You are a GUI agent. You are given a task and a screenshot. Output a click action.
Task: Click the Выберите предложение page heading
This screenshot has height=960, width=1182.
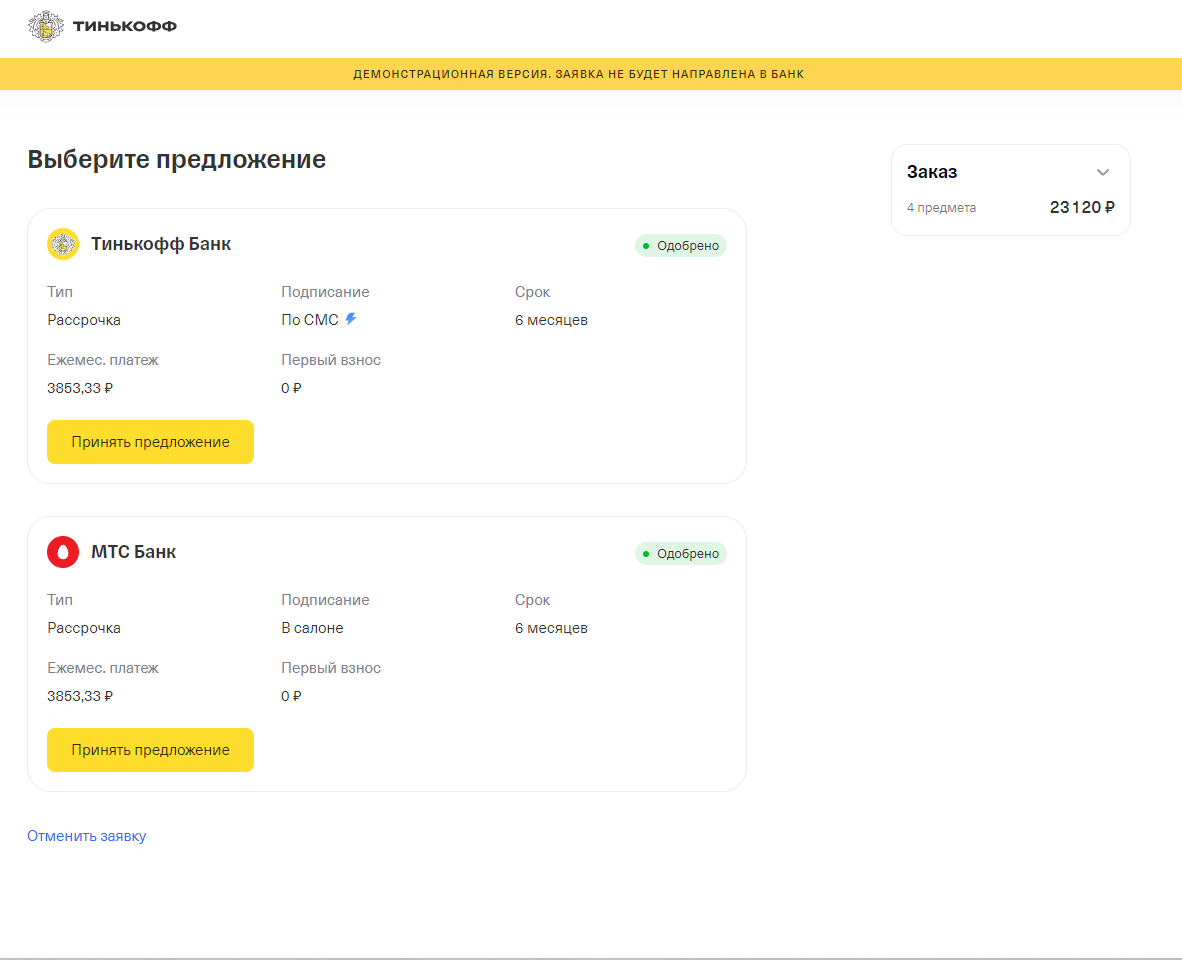pyautogui.click(x=176, y=159)
